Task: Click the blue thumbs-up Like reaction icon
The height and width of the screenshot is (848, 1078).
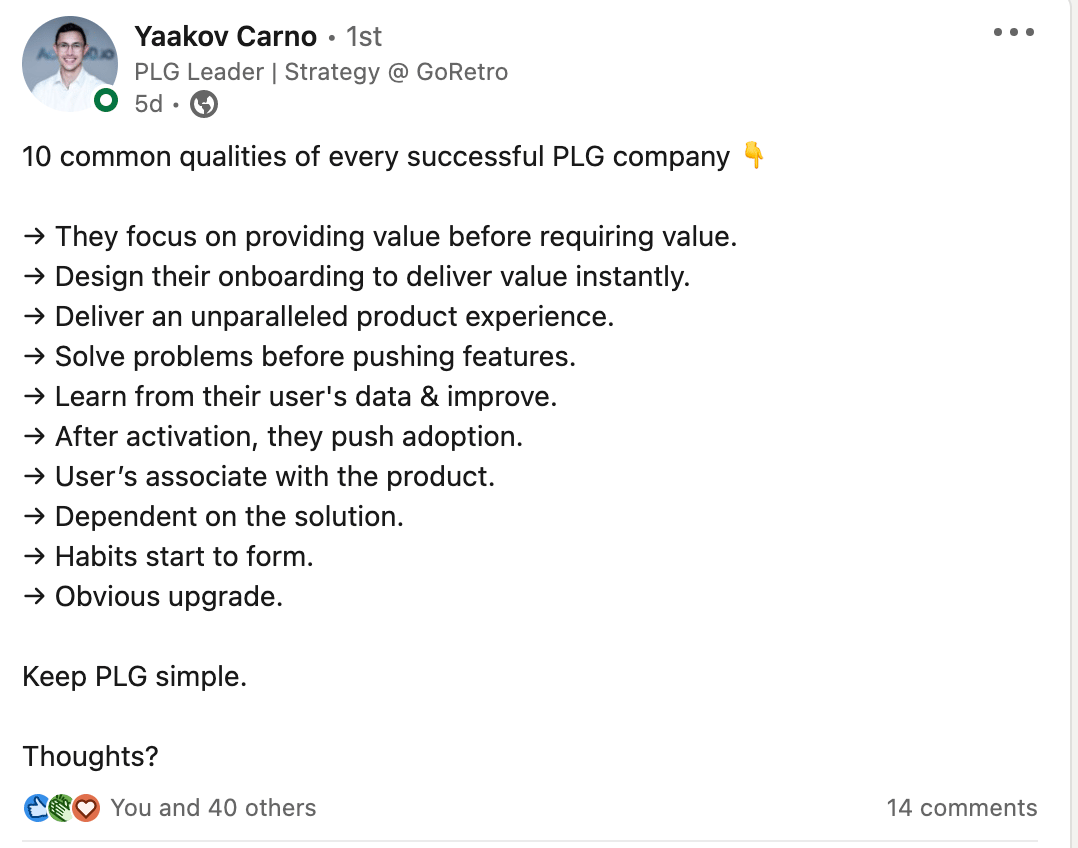Action: (38, 808)
